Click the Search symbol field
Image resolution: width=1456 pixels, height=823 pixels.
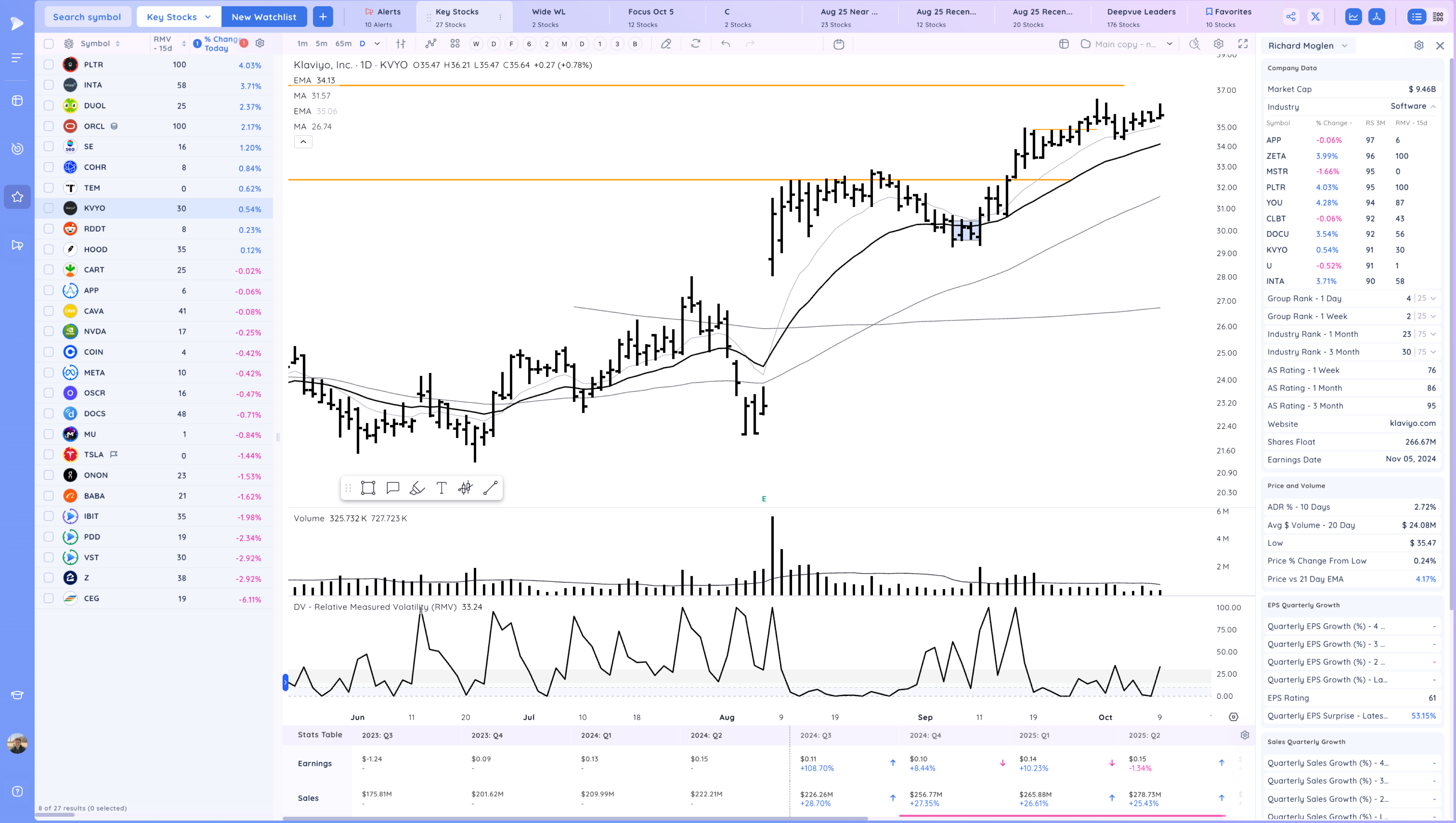click(x=87, y=16)
